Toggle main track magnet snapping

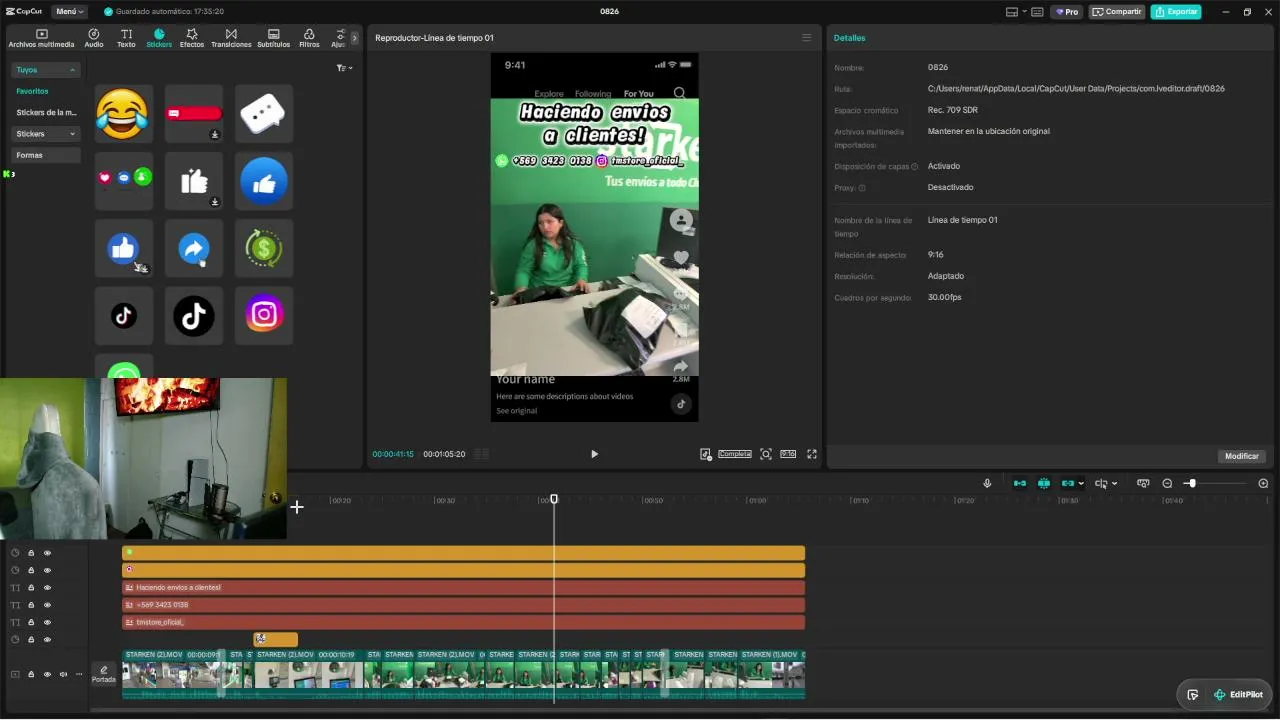pos(1020,483)
